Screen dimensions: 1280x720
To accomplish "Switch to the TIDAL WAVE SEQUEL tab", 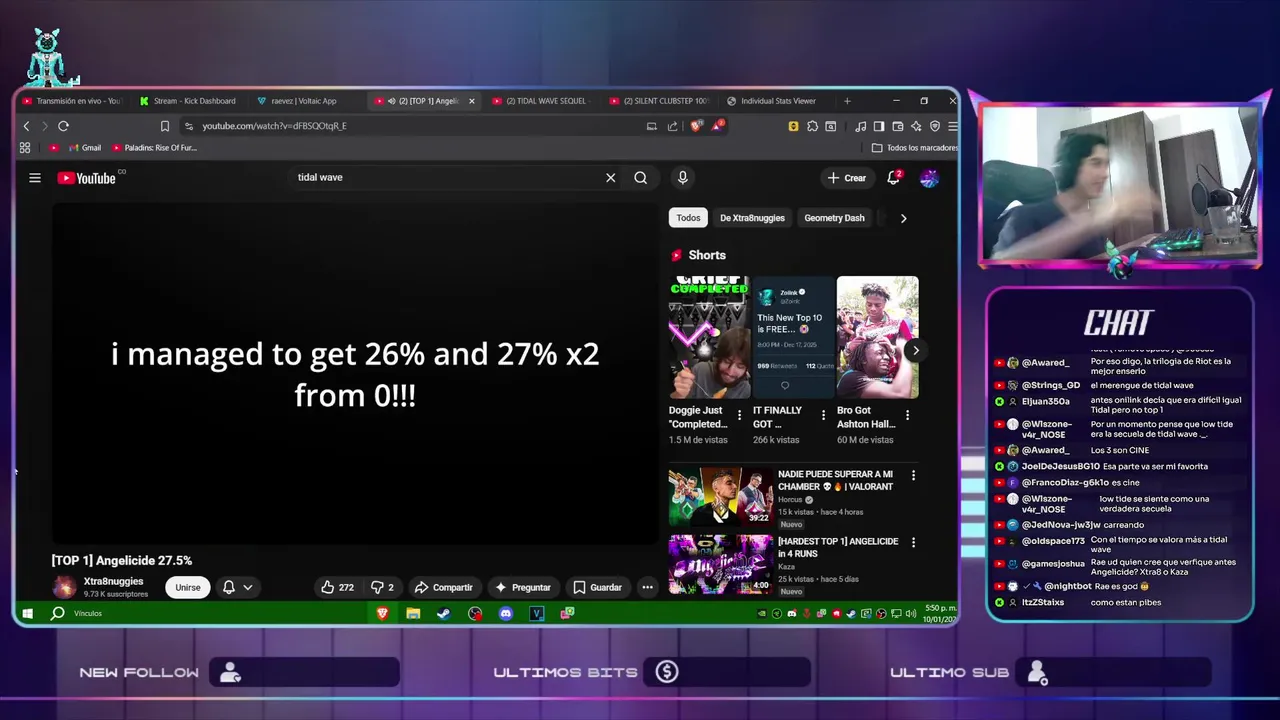I will click(x=540, y=101).
